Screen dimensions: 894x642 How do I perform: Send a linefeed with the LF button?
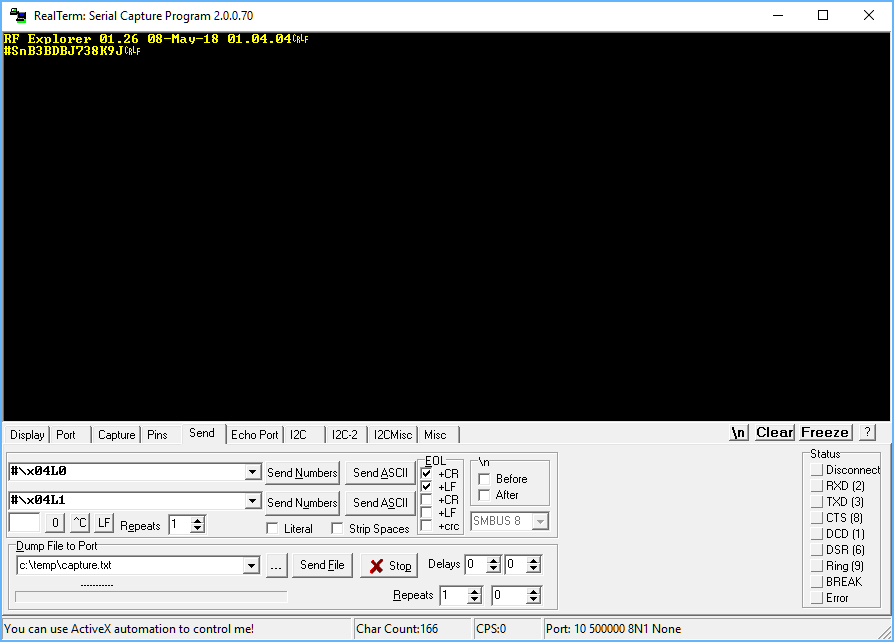(x=102, y=521)
